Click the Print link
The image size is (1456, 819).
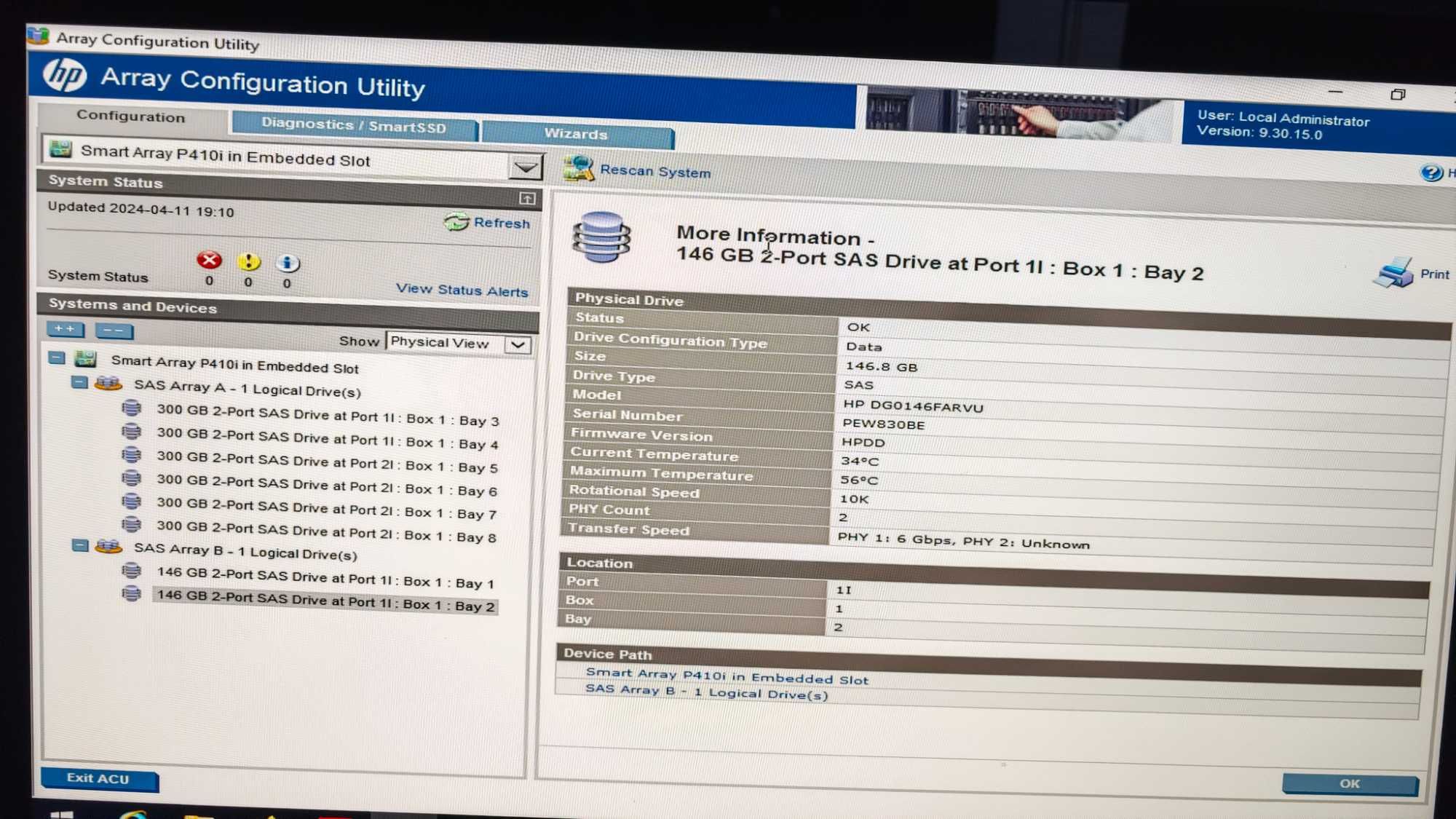click(1434, 274)
